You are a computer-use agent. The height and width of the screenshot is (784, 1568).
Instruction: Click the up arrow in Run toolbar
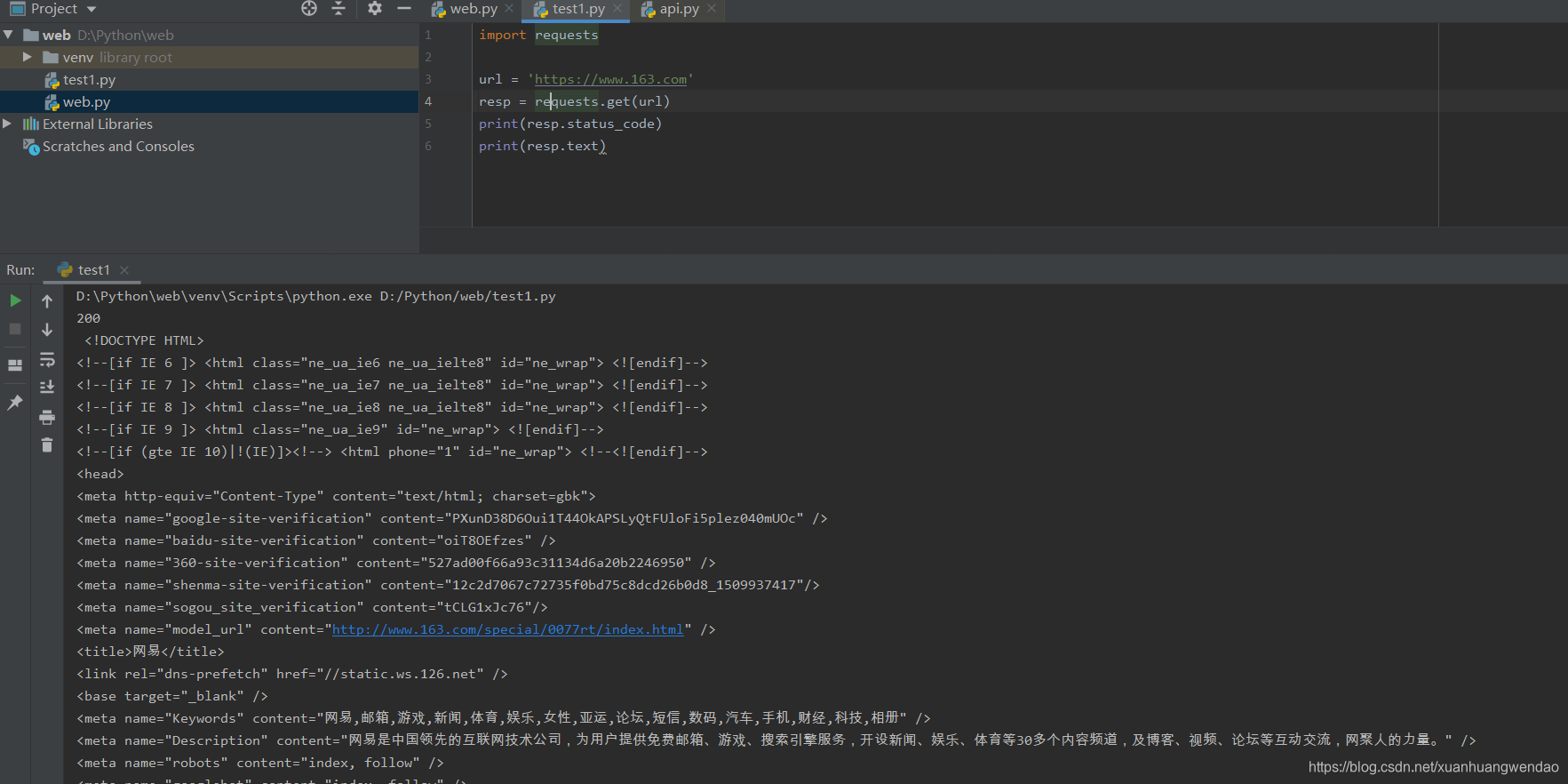click(x=47, y=301)
